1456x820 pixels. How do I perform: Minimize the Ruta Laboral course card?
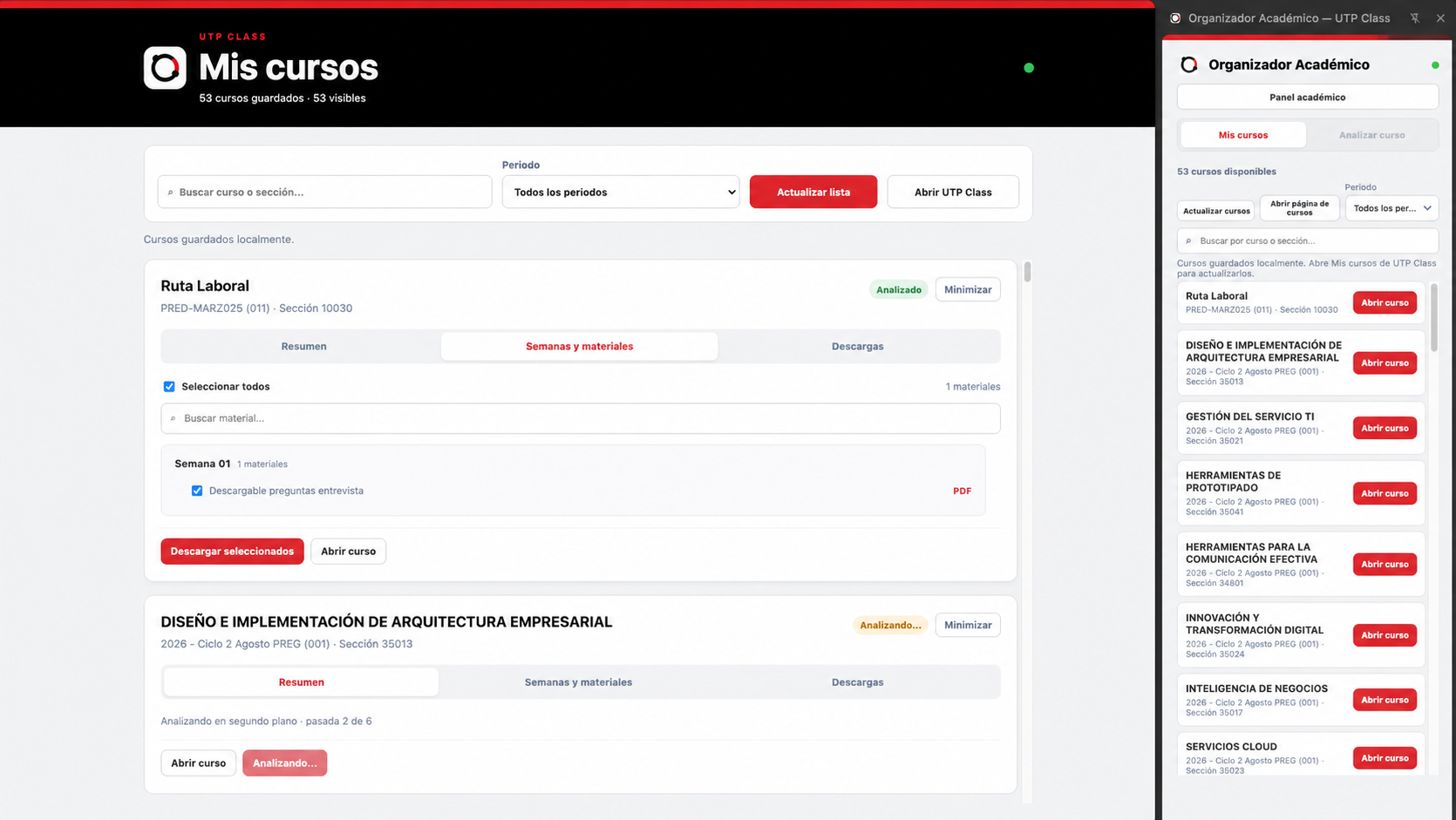click(x=968, y=289)
